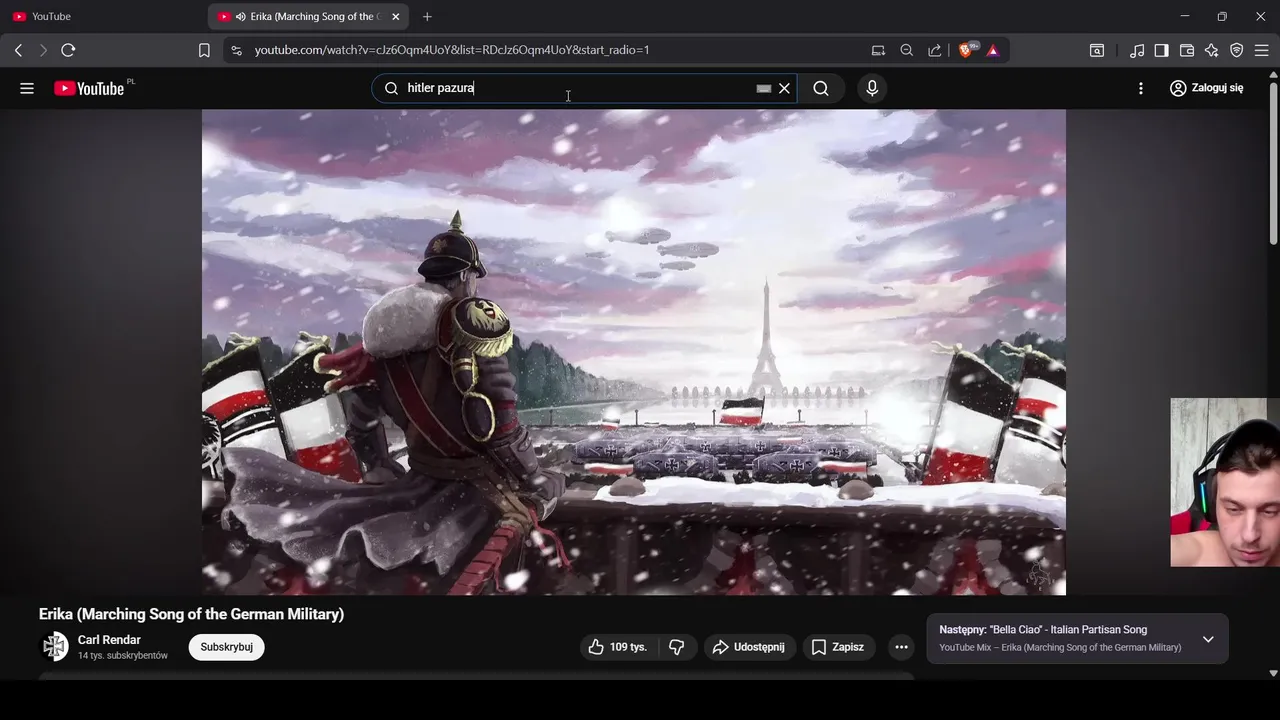Click the Następny Bella Ciao next-up title

click(x=1043, y=630)
